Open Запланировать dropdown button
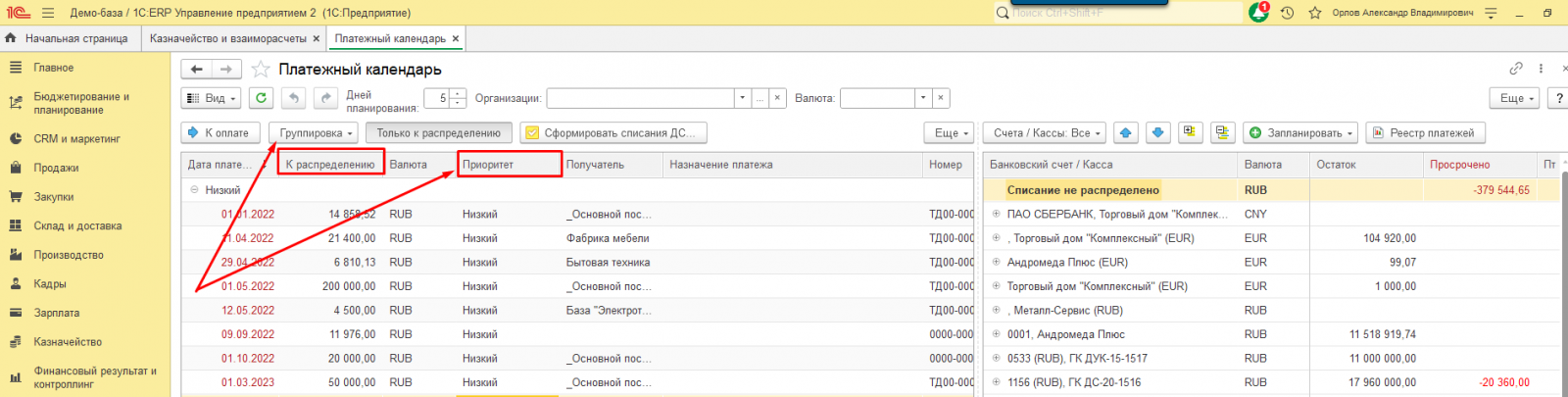This screenshot has height=397, width=1568. click(x=1301, y=132)
